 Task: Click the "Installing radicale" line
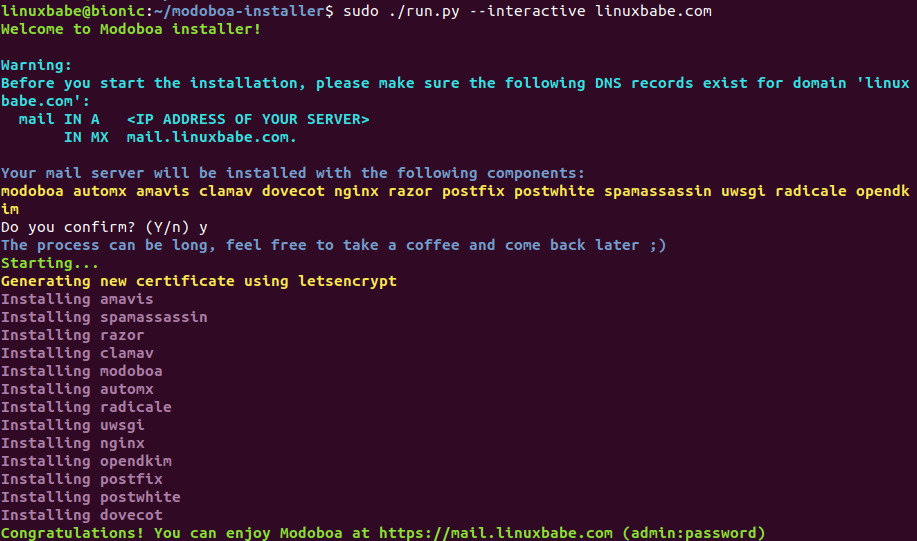click(x=86, y=407)
